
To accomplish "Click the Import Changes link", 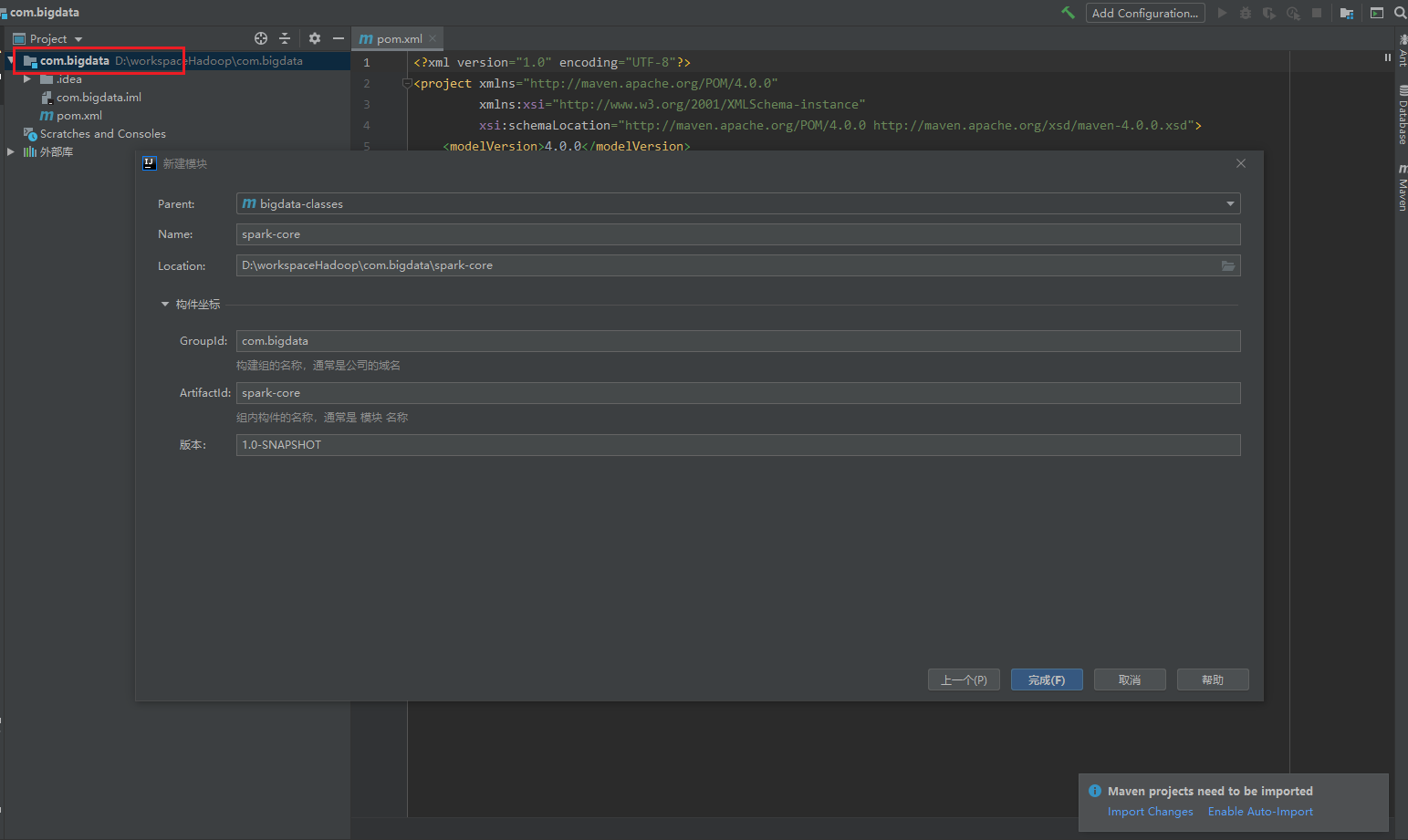I will [x=1150, y=812].
